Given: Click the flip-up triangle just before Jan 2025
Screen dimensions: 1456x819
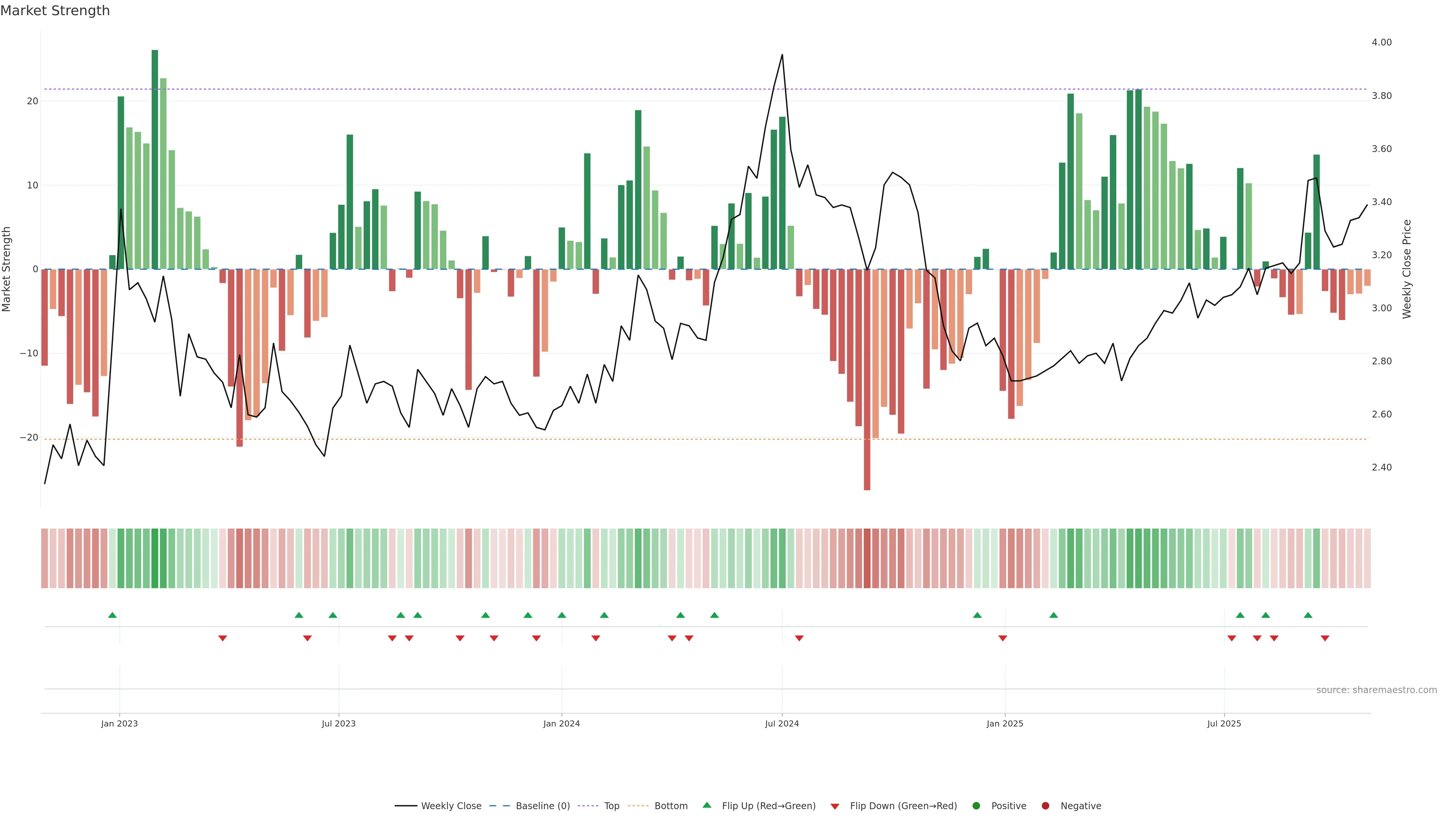Looking at the screenshot, I should pos(977,615).
